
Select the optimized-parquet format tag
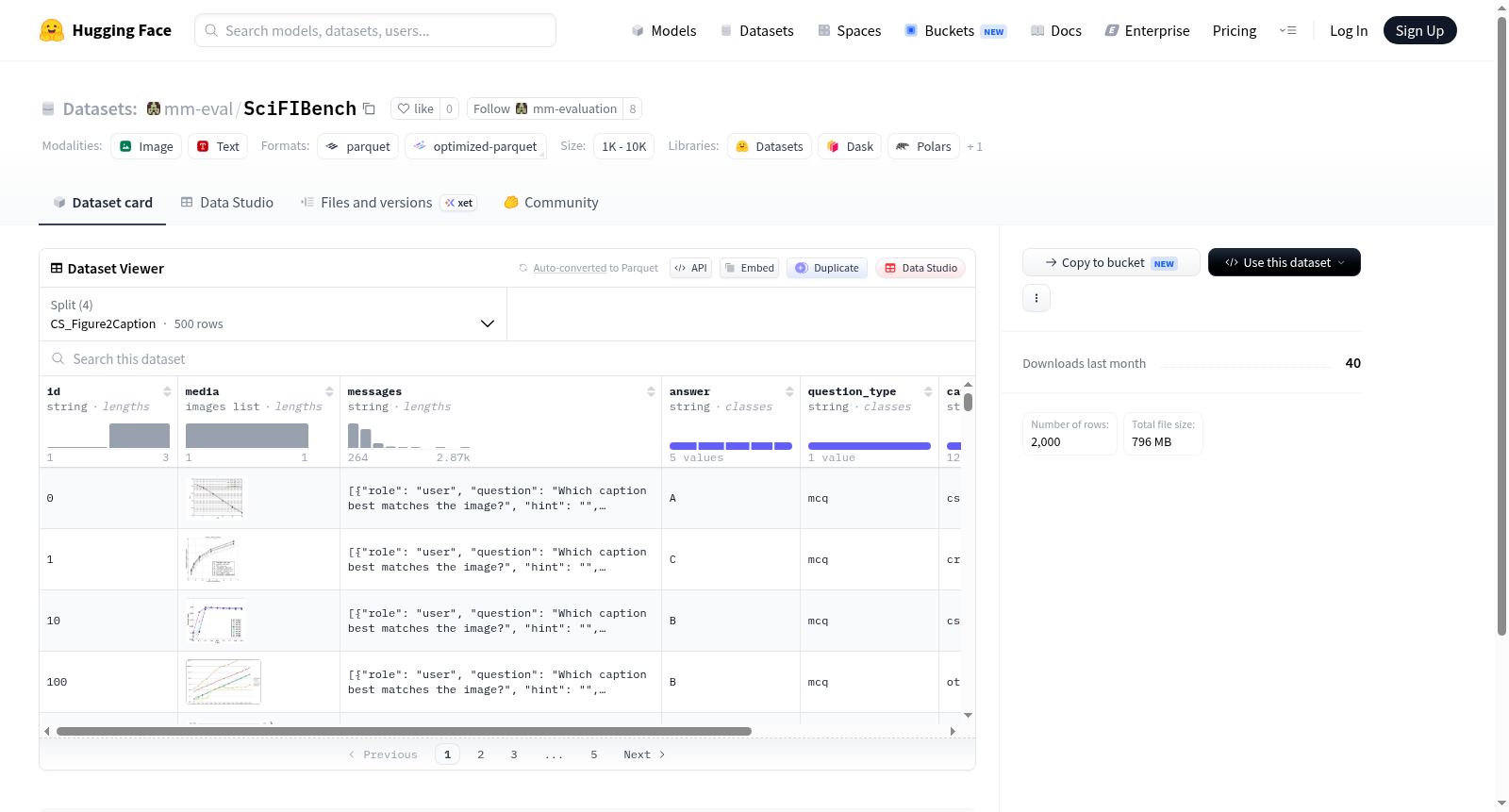tap(475, 146)
